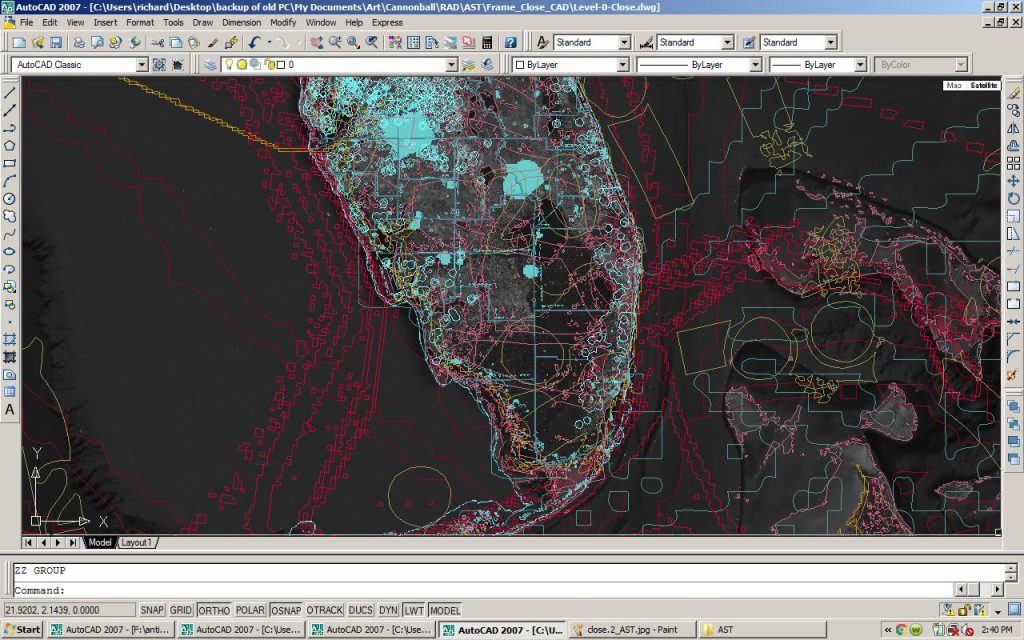Click the Windows Start button
This screenshot has height=640, width=1024.
pos(22,630)
